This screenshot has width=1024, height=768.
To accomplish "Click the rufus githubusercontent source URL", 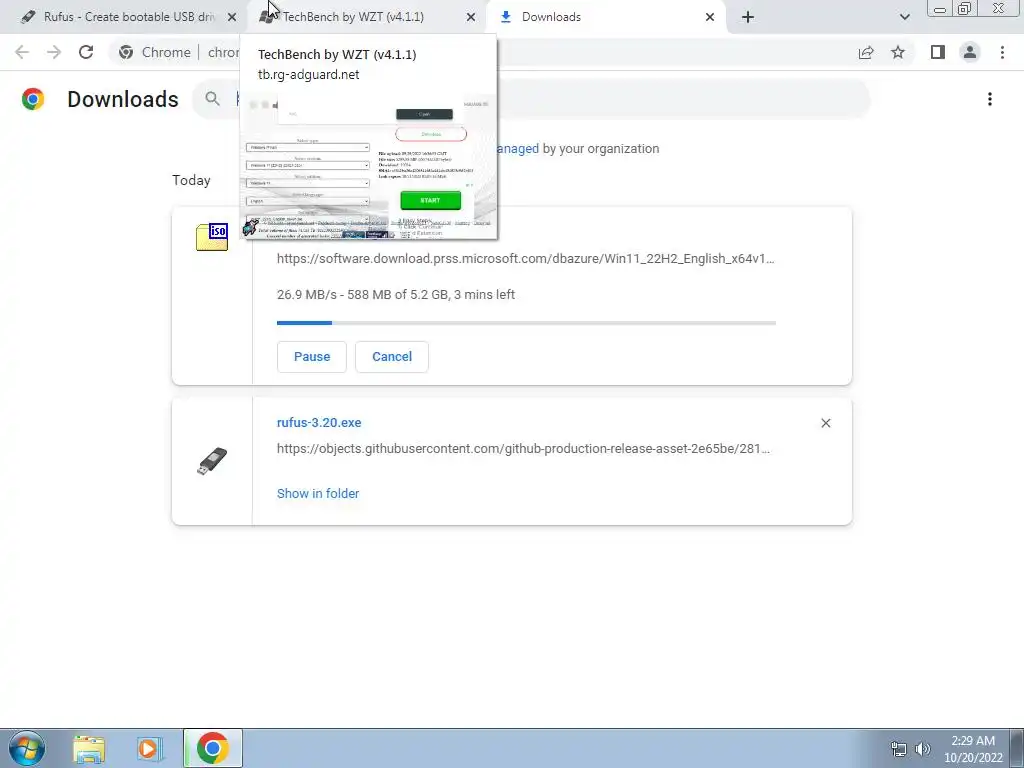I will coord(523,449).
